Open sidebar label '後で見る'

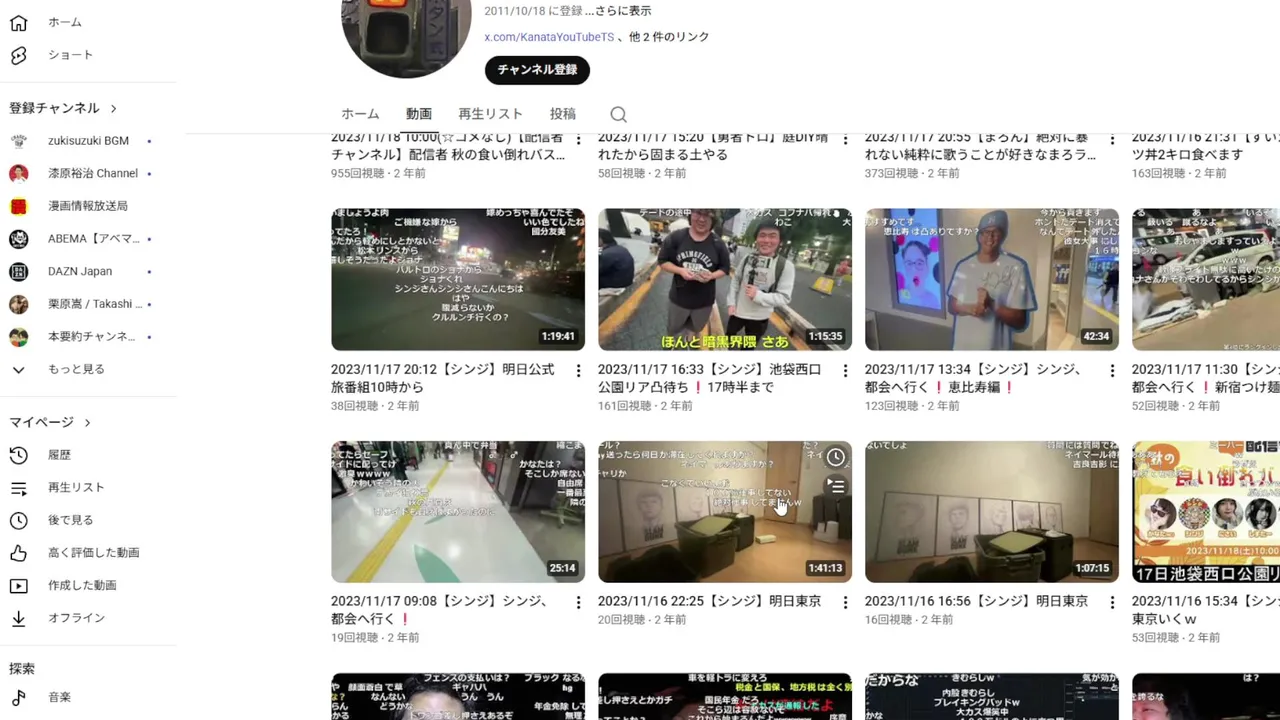click(x=70, y=520)
